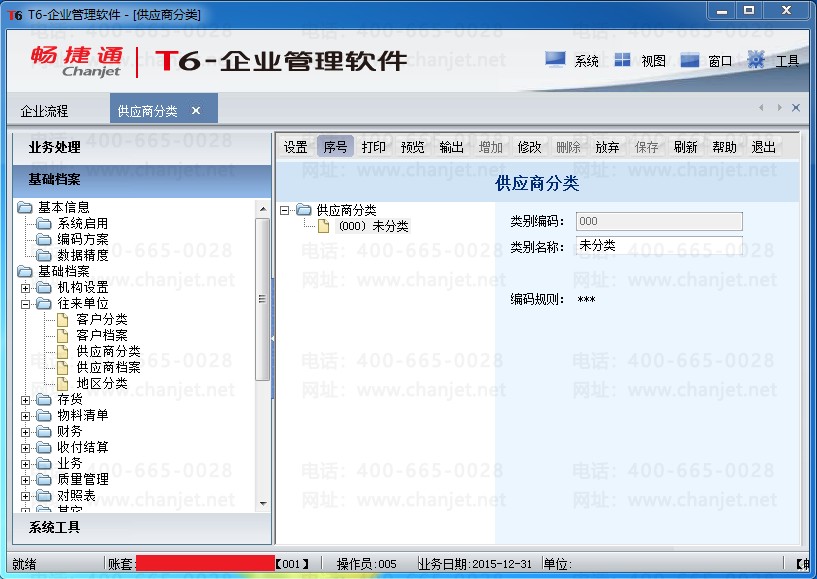Click the 输出 toolbar button

pos(451,147)
